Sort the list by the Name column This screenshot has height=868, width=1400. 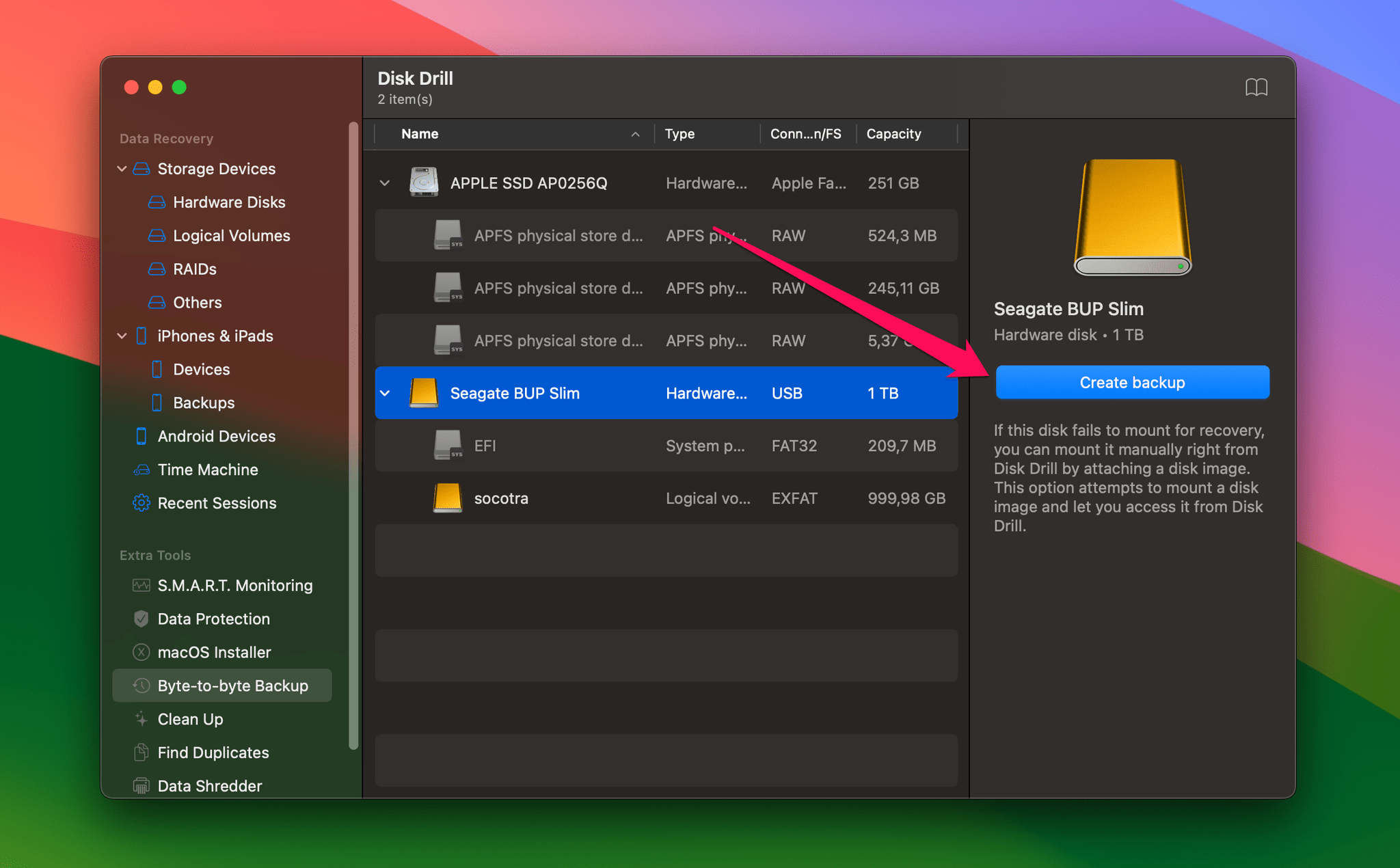tap(419, 134)
